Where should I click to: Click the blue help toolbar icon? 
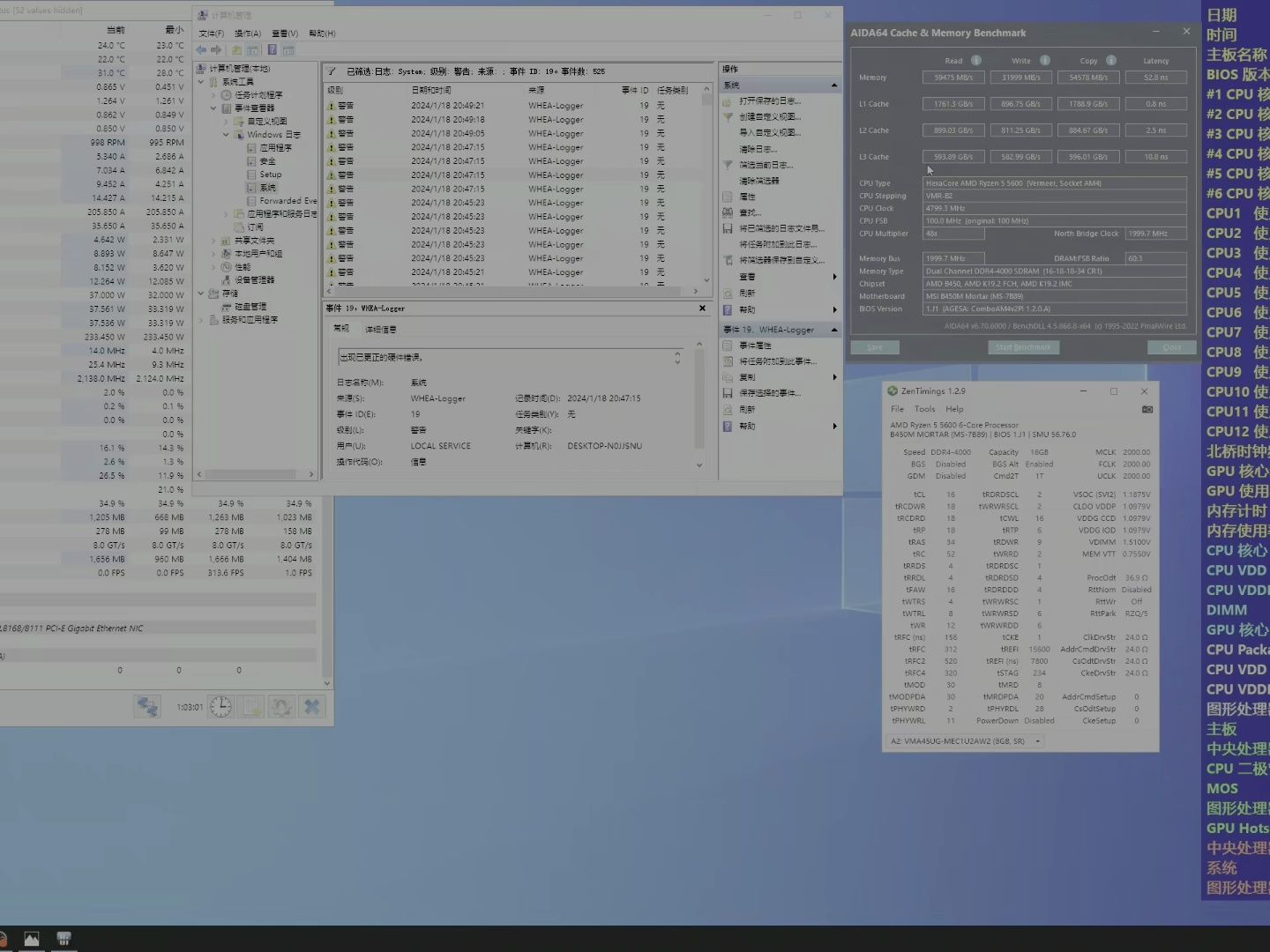click(272, 50)
